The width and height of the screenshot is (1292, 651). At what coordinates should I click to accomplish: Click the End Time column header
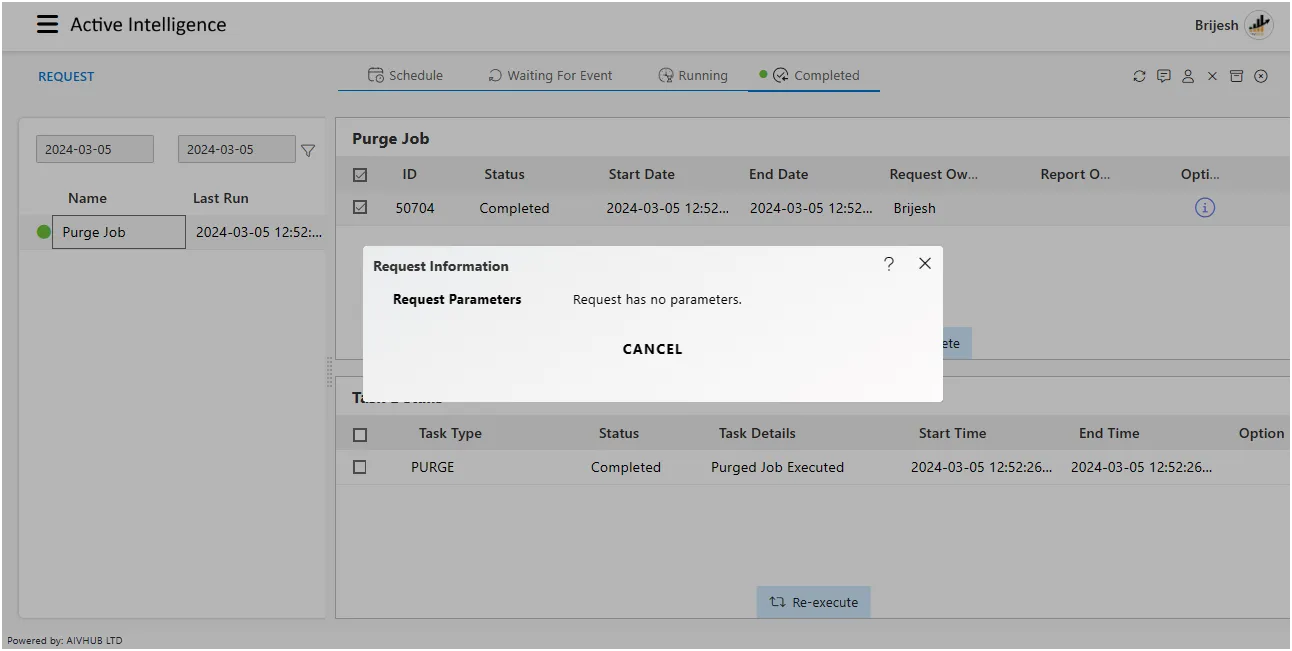pyautogui.click(x=1109, y=433)
